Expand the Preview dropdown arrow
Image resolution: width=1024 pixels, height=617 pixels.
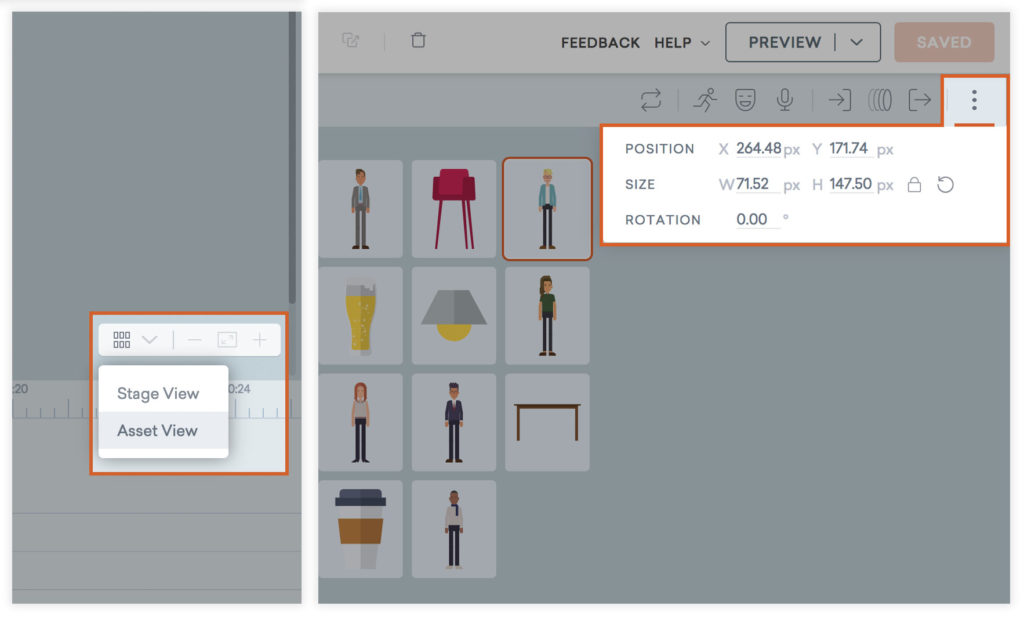(855, 42)
